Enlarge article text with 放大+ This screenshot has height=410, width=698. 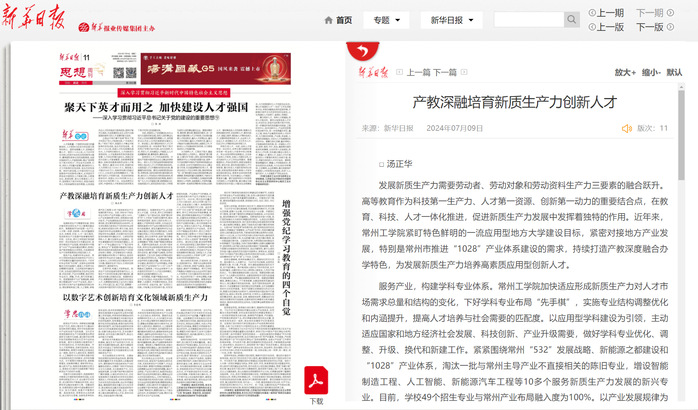tap(625, 72)
